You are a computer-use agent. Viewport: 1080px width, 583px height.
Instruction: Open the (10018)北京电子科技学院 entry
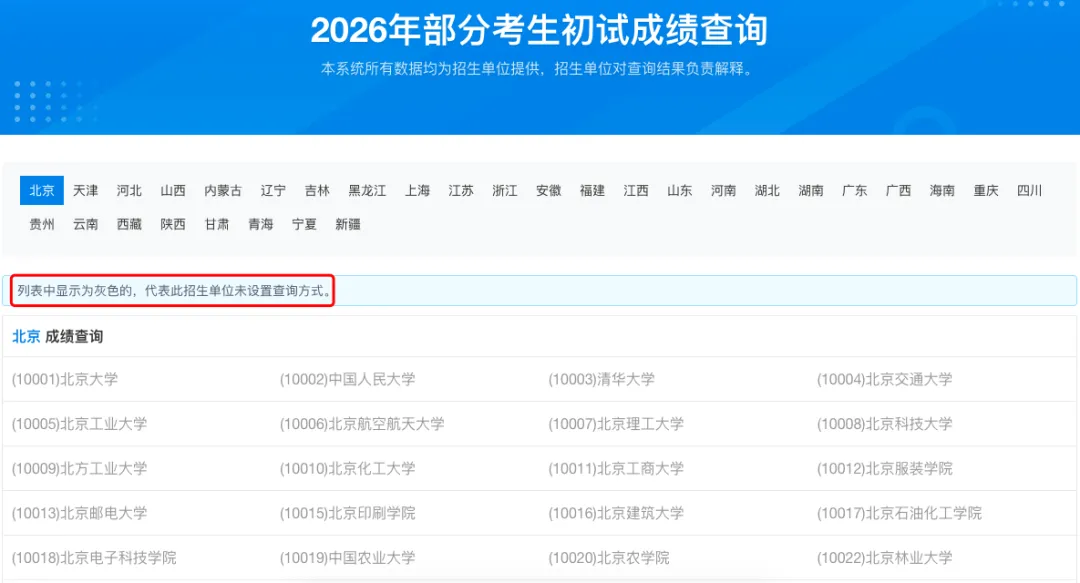[x=94, y=558]
